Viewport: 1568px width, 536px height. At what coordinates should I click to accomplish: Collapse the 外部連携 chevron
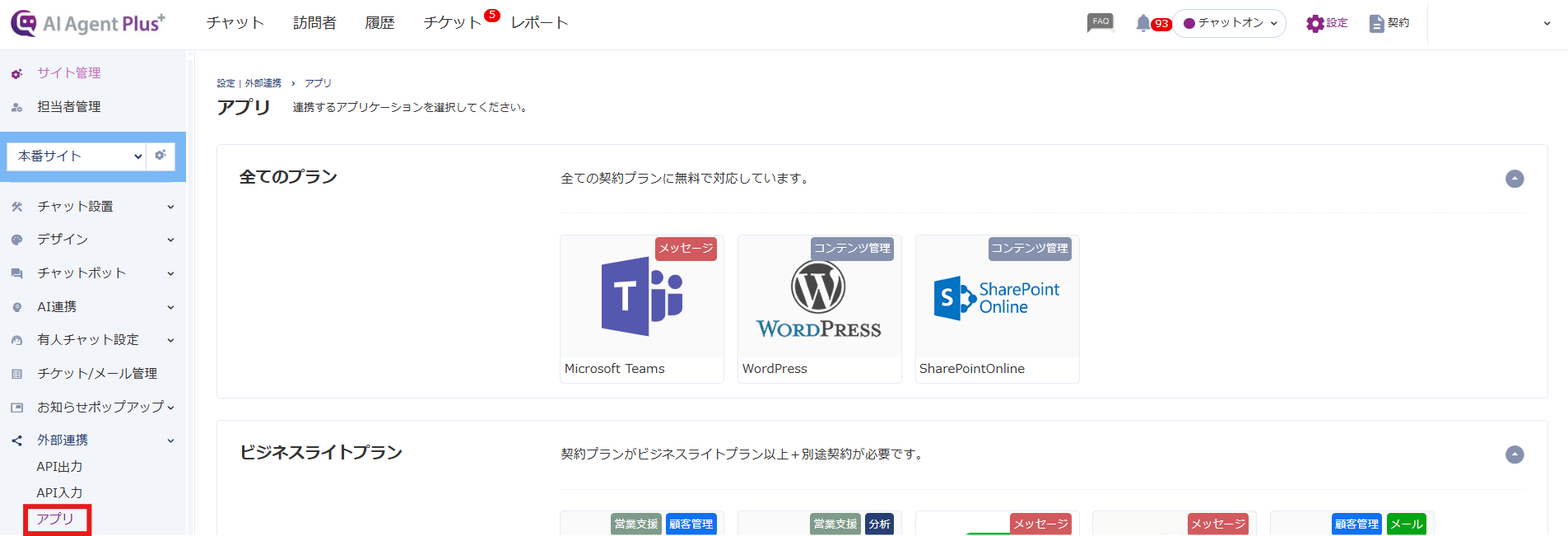tap(170, 440)
